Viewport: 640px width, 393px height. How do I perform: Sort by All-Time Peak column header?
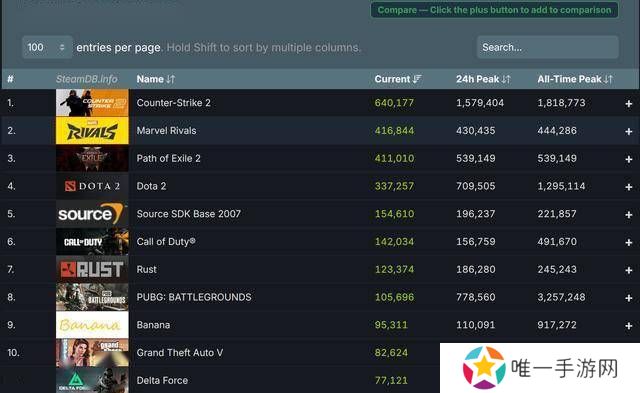575,79
